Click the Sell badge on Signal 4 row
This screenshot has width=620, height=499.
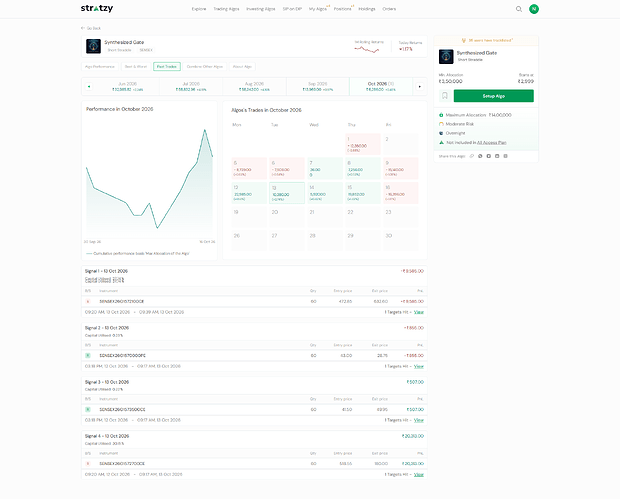click(88, 463)
